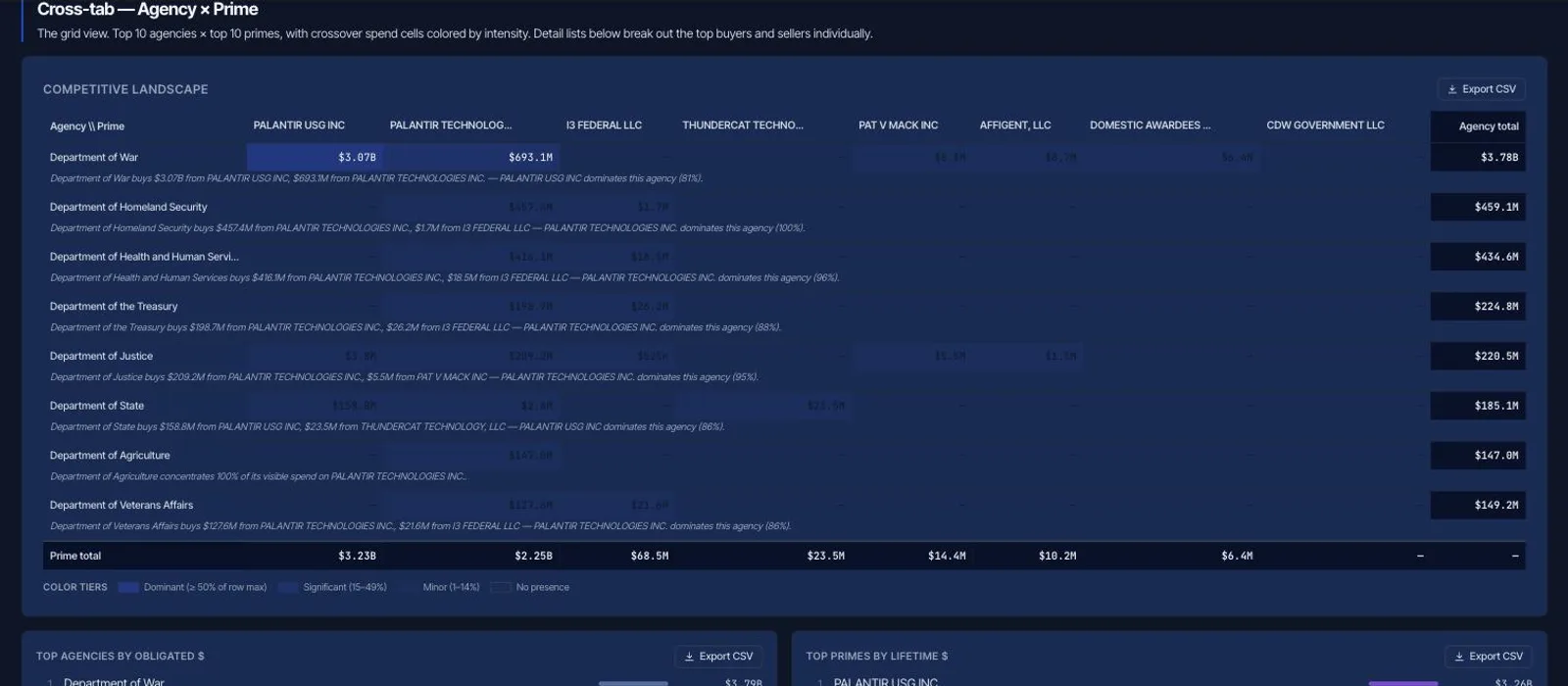Screen dimensions: 1568x686
Task: Select the I3 FEDERAL LLC column header
Action: 604,125
